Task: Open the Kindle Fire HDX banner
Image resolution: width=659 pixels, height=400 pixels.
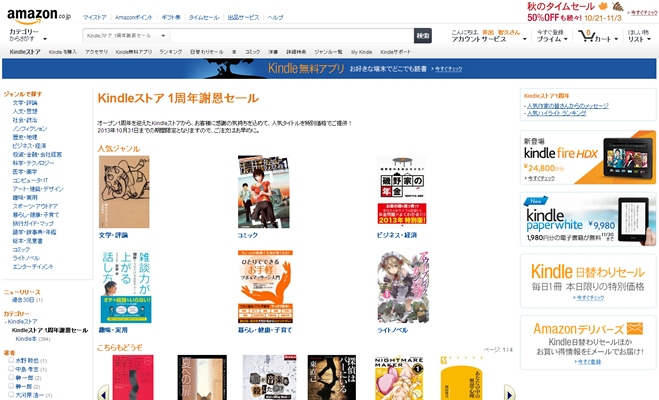Action: pyautogui.click(x=588, y=157)
